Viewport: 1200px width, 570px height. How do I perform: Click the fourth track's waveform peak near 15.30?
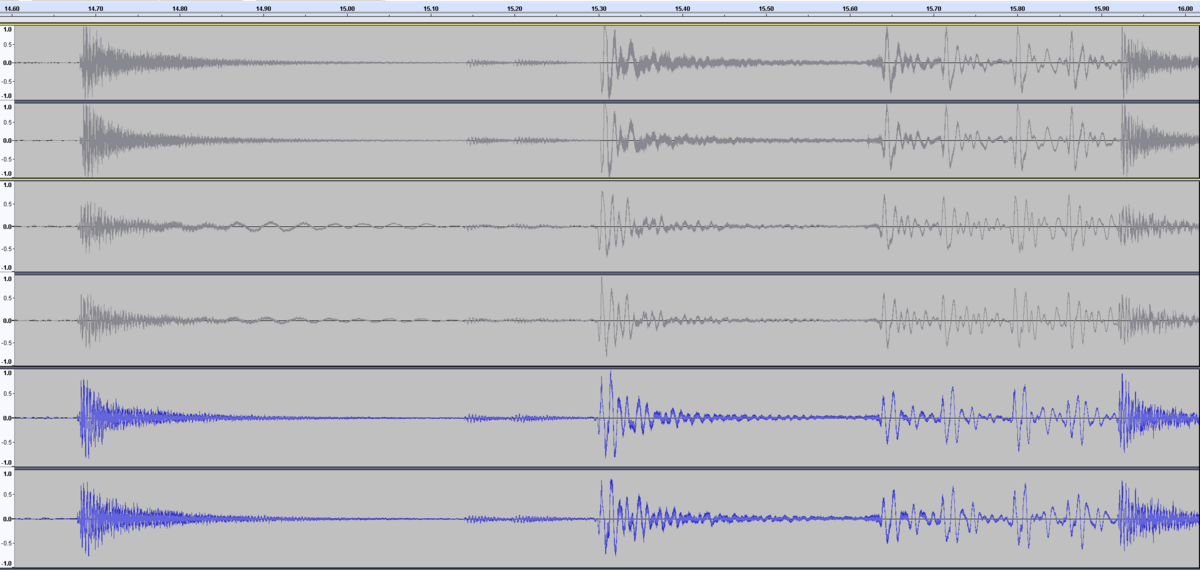click(x=604, y=320)
